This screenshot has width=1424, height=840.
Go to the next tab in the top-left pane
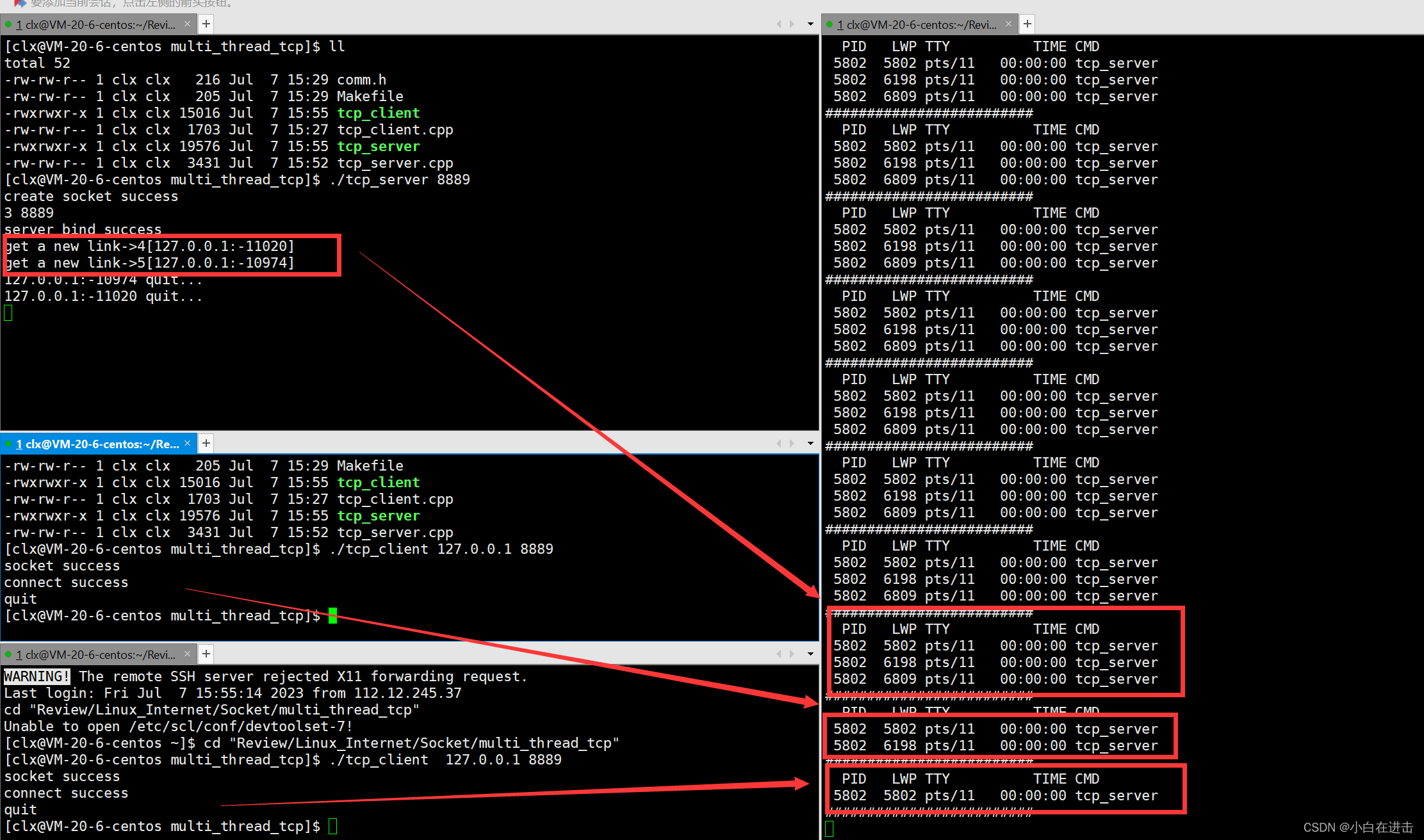click(x=792, y=24)
